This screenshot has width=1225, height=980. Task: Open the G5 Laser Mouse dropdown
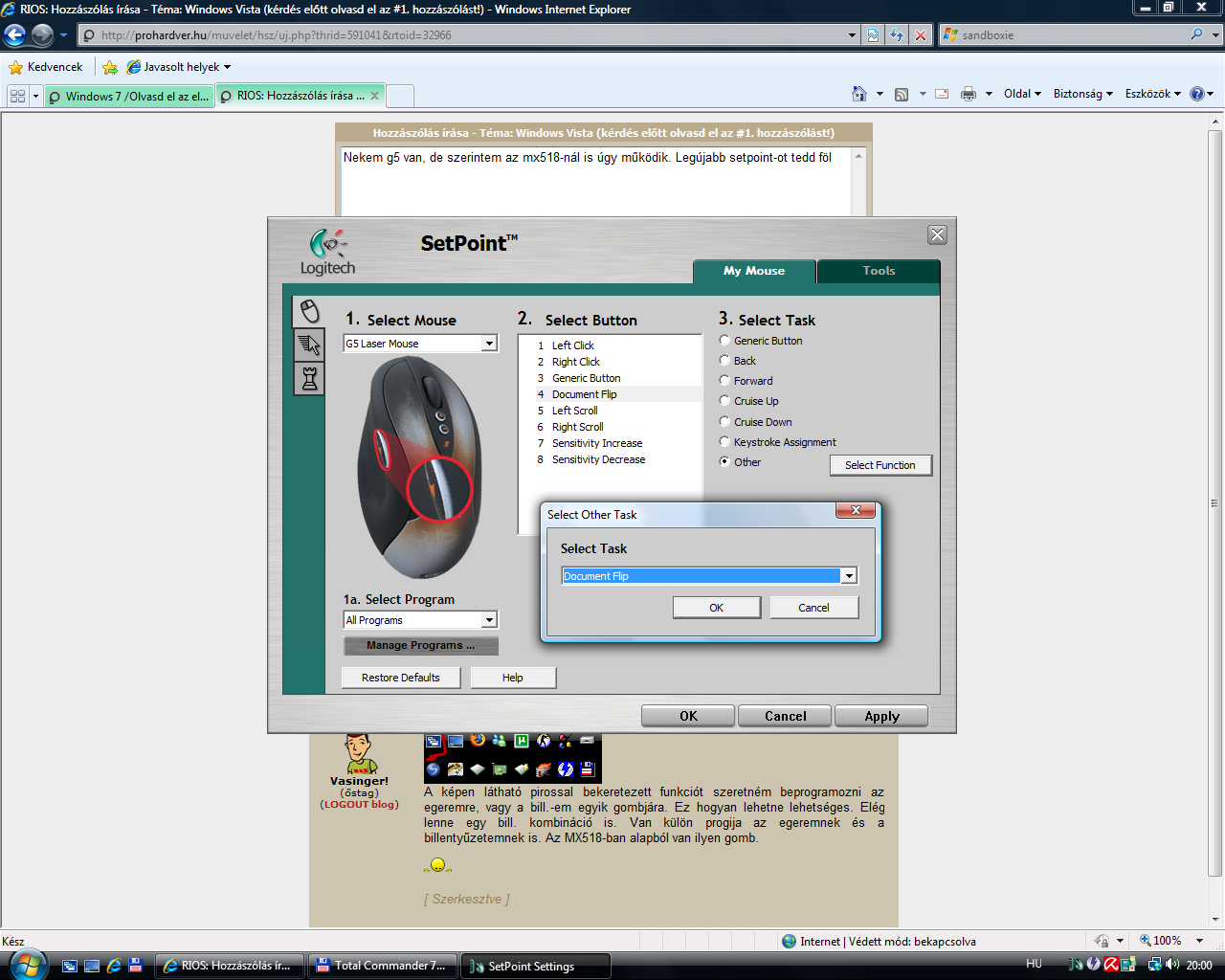489,344
